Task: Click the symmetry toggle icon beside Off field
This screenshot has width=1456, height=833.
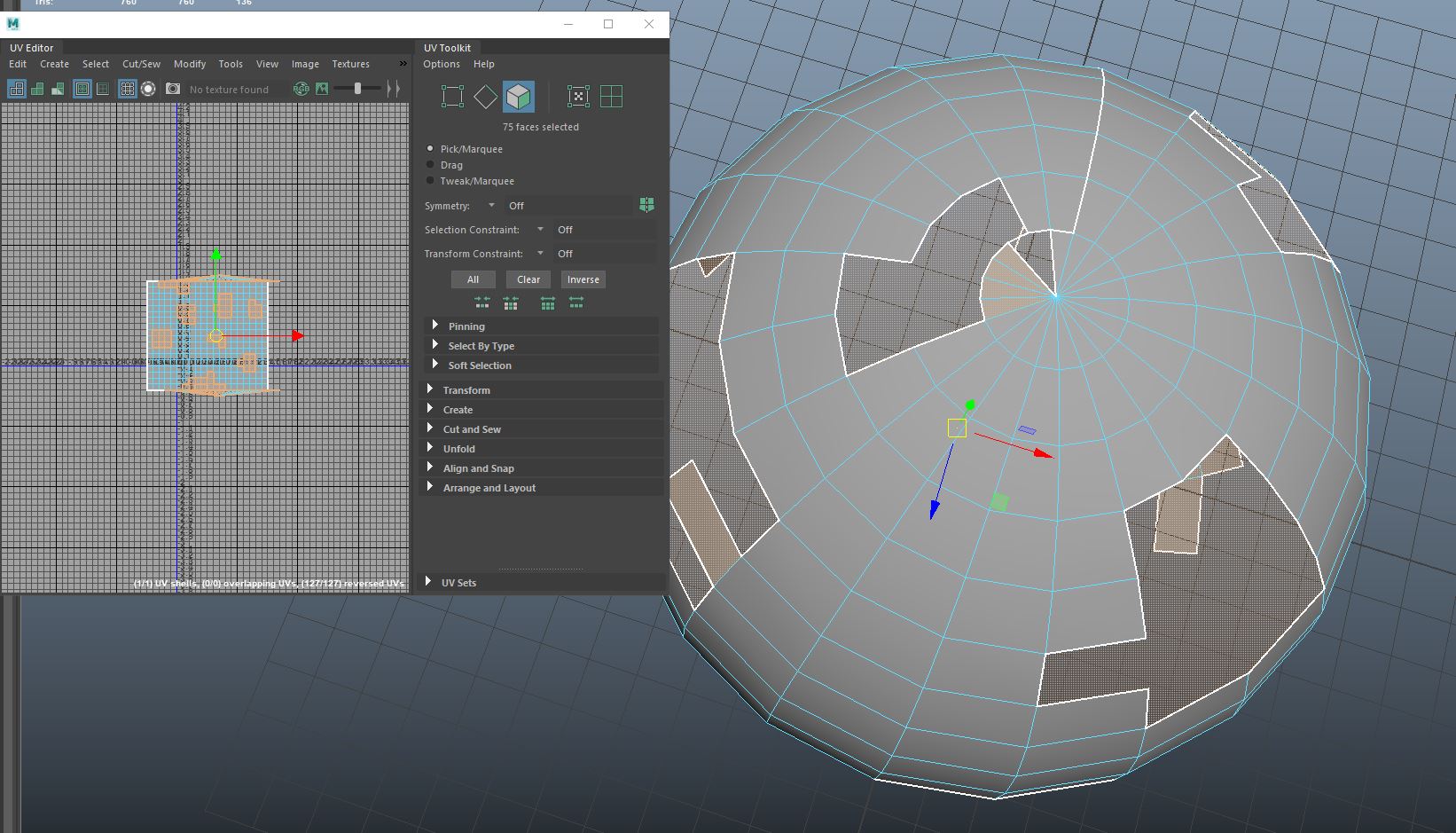Action: [646, 205]
